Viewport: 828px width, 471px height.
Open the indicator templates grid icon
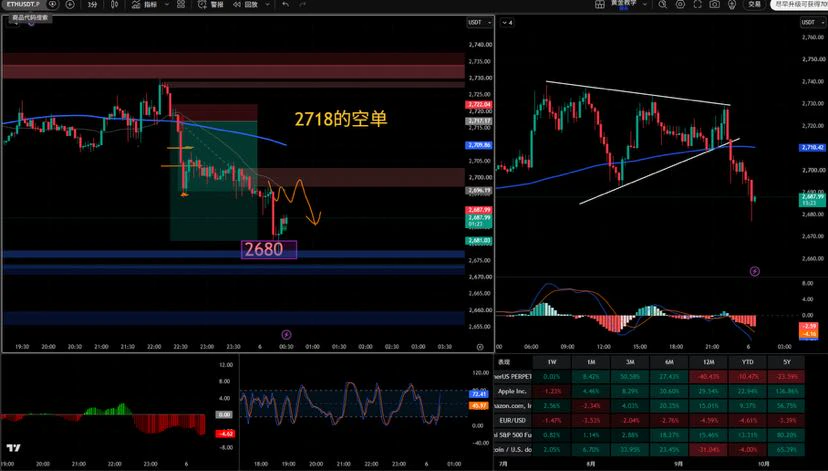[181, 4]
